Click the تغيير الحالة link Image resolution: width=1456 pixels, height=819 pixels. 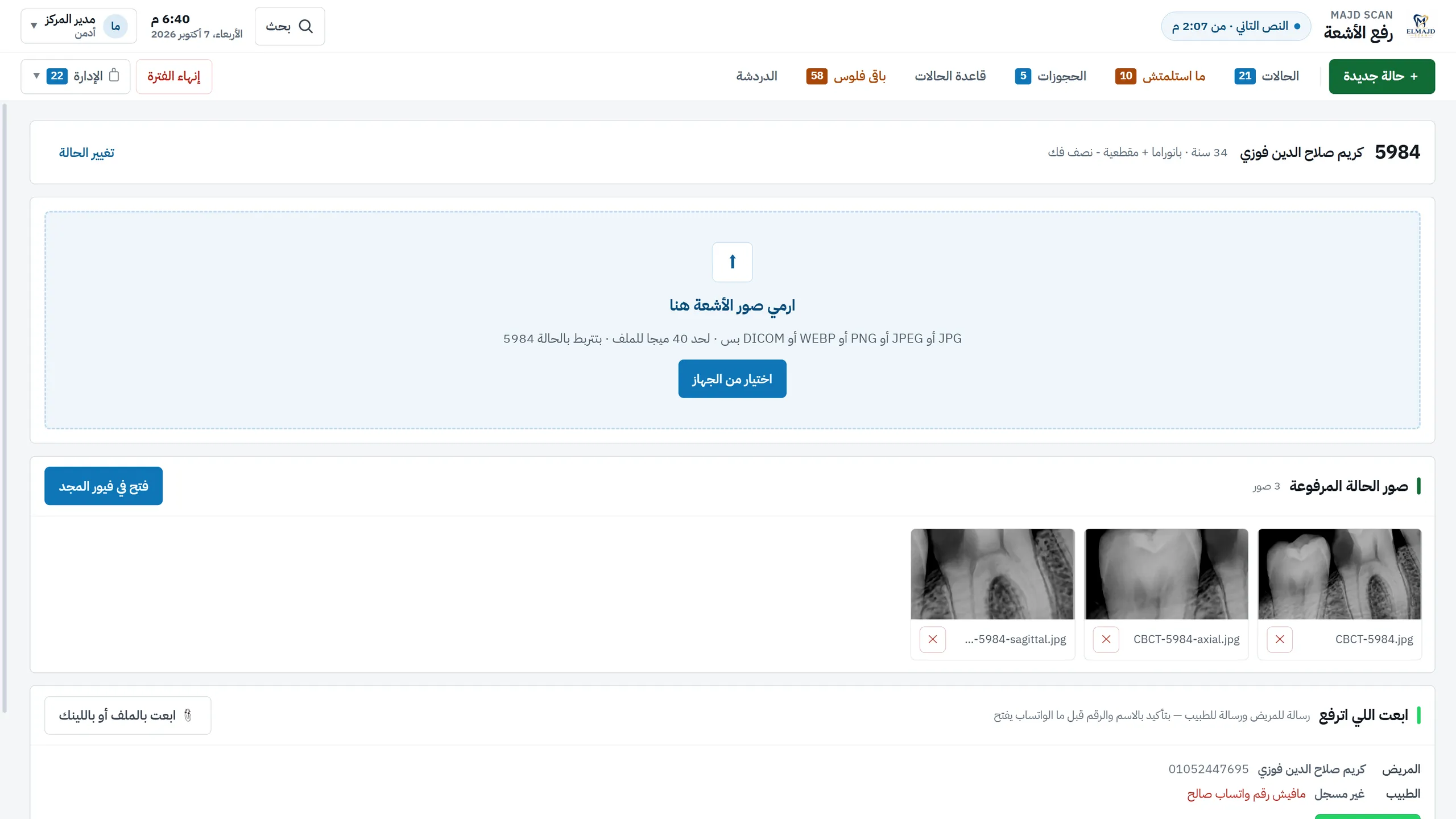click(x=86, y=152)
